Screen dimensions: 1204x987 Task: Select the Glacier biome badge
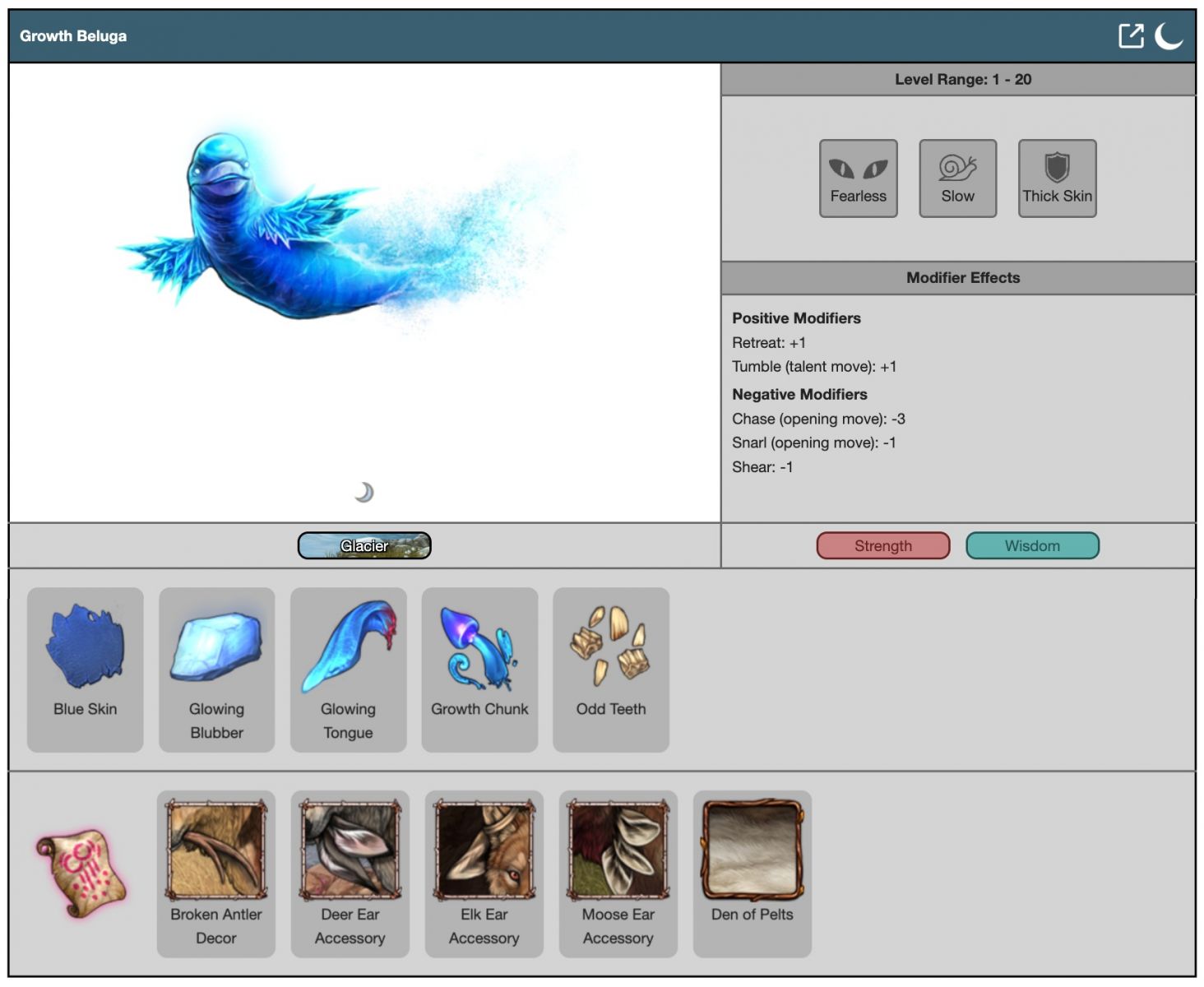(x=364, y=545)
